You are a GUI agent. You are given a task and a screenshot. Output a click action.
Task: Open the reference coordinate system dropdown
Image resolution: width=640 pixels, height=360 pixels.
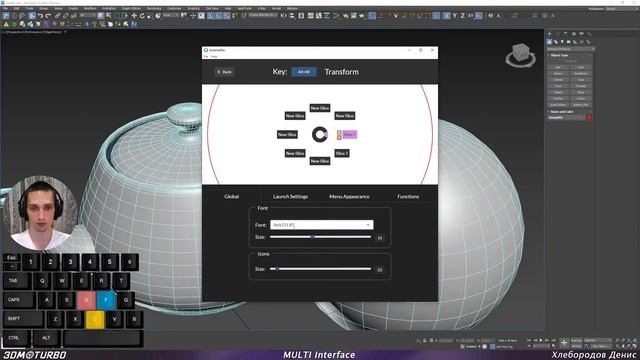(x=171, y=16)
